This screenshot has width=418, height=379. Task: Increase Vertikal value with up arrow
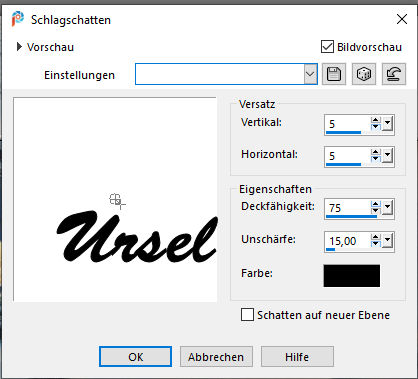click(x=376, y=121)
